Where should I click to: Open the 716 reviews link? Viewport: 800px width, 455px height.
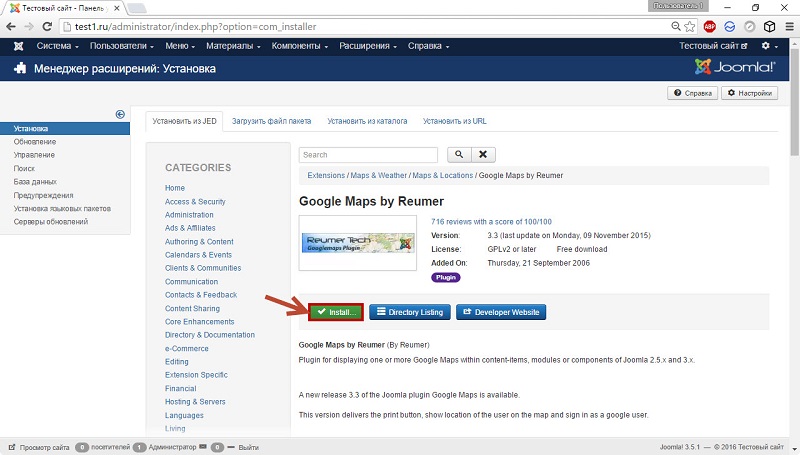click(491, 222)
